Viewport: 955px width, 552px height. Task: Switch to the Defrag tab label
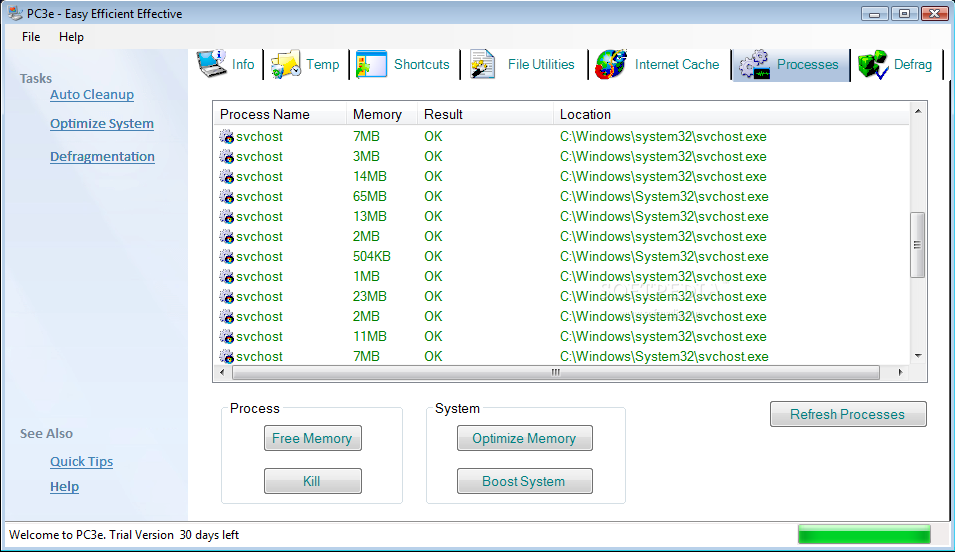point(912,65)
